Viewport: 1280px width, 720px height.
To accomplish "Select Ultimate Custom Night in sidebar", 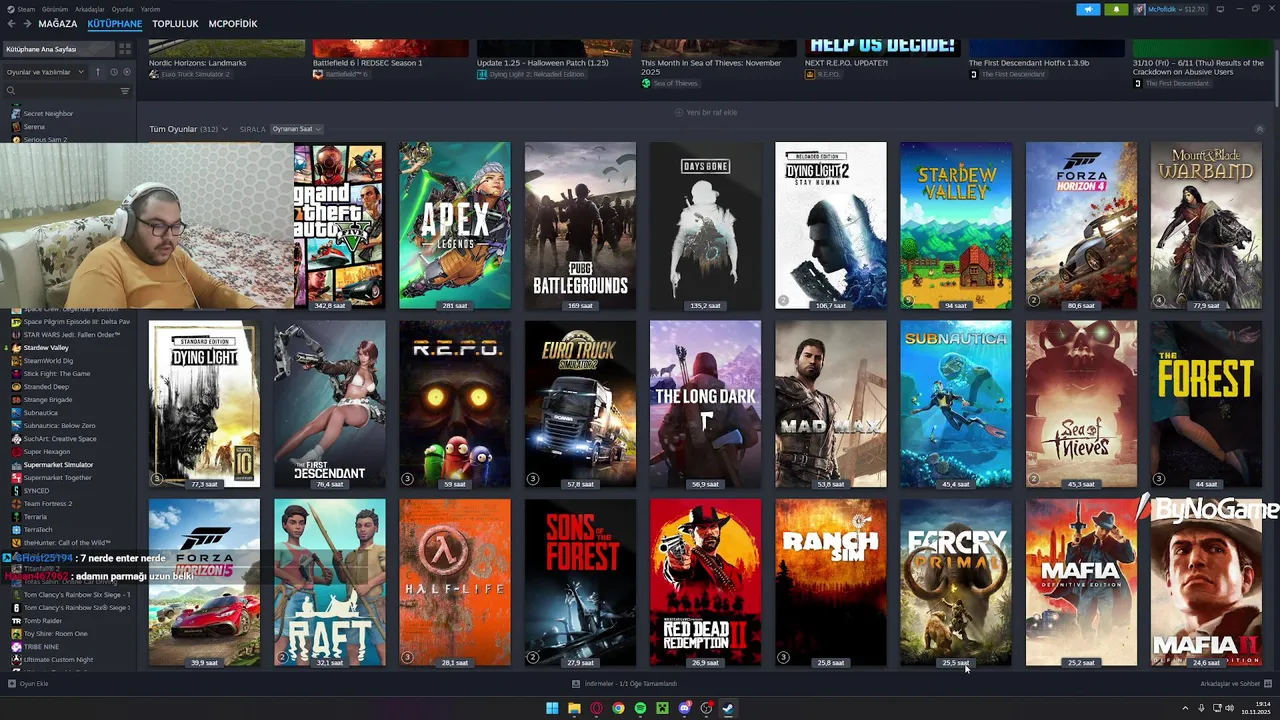I will click(58, 660).
